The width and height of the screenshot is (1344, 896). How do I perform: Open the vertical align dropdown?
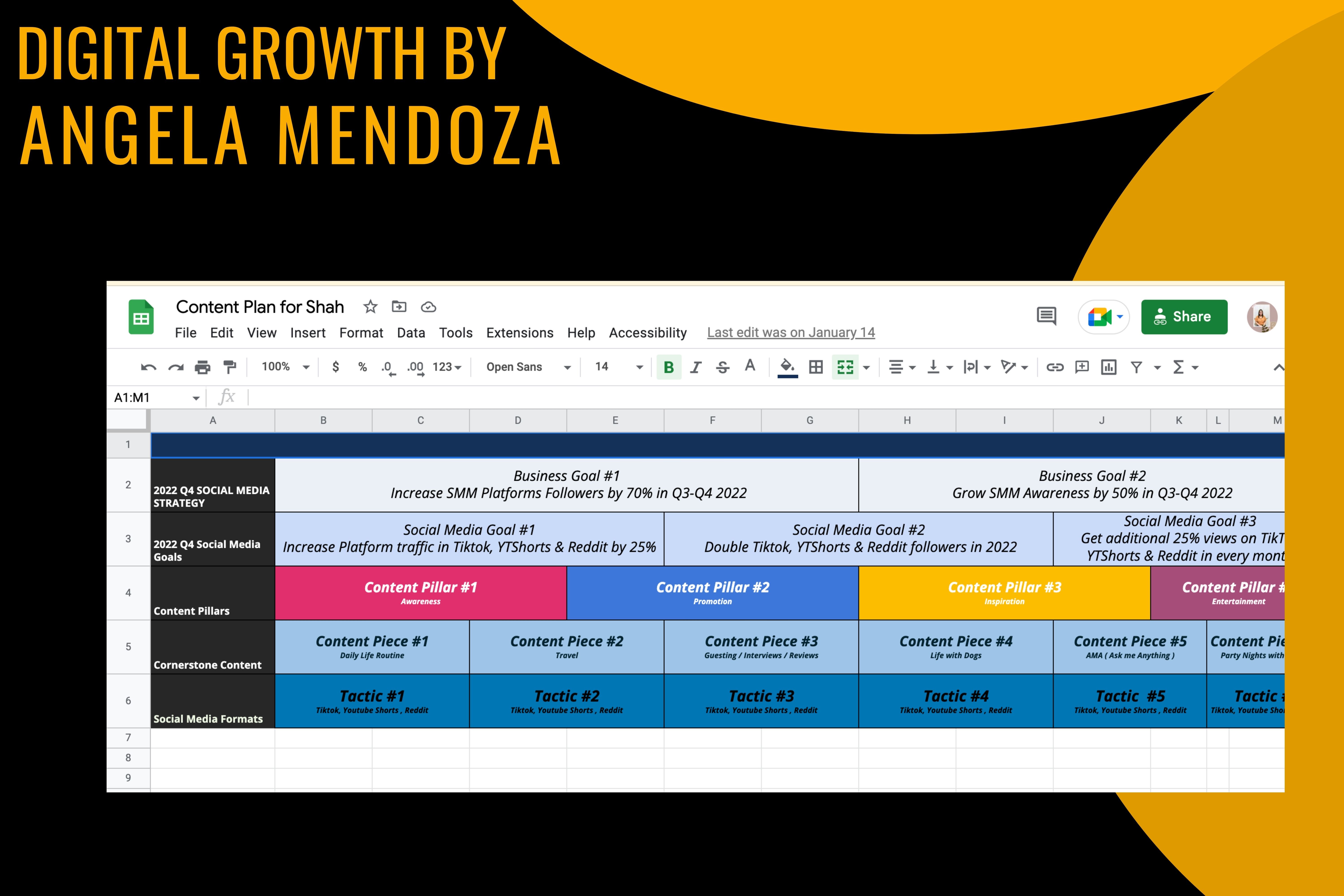pos(940,367)
